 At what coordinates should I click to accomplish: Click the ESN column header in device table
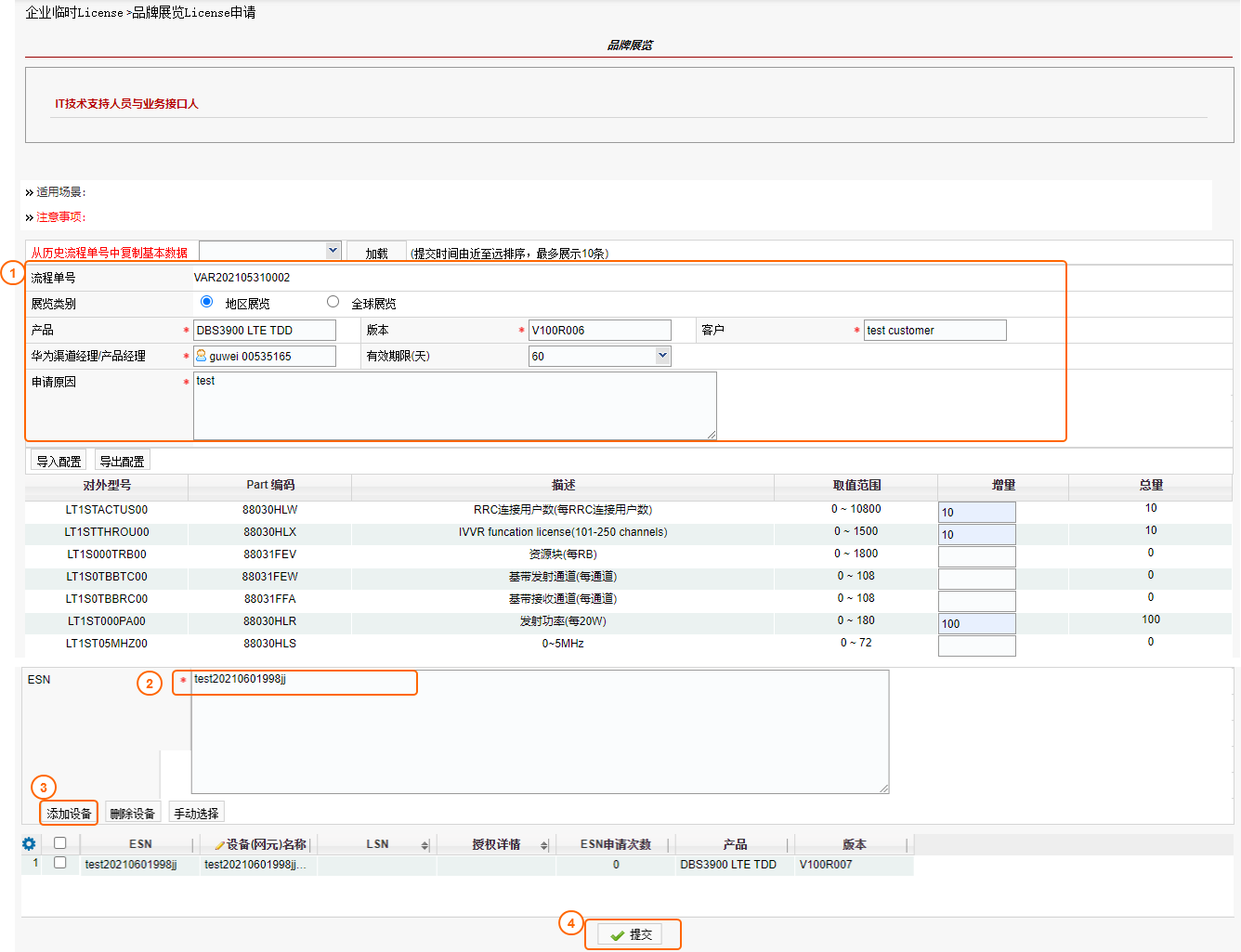(x=140, y=844)
